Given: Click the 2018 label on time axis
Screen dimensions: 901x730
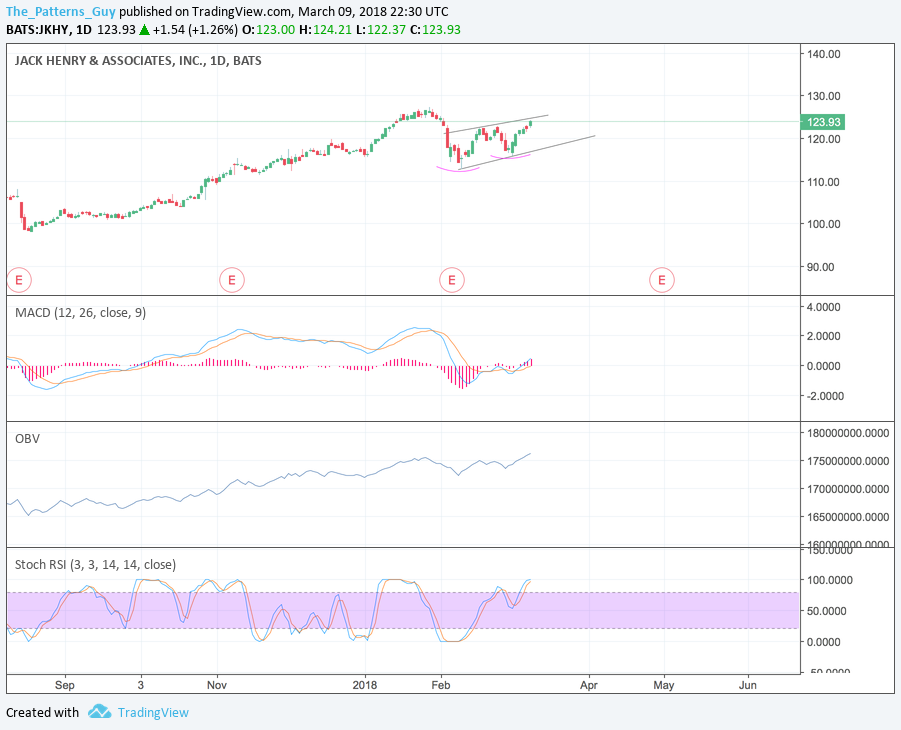Looking at the screenshot, I should tap(365, 685).
